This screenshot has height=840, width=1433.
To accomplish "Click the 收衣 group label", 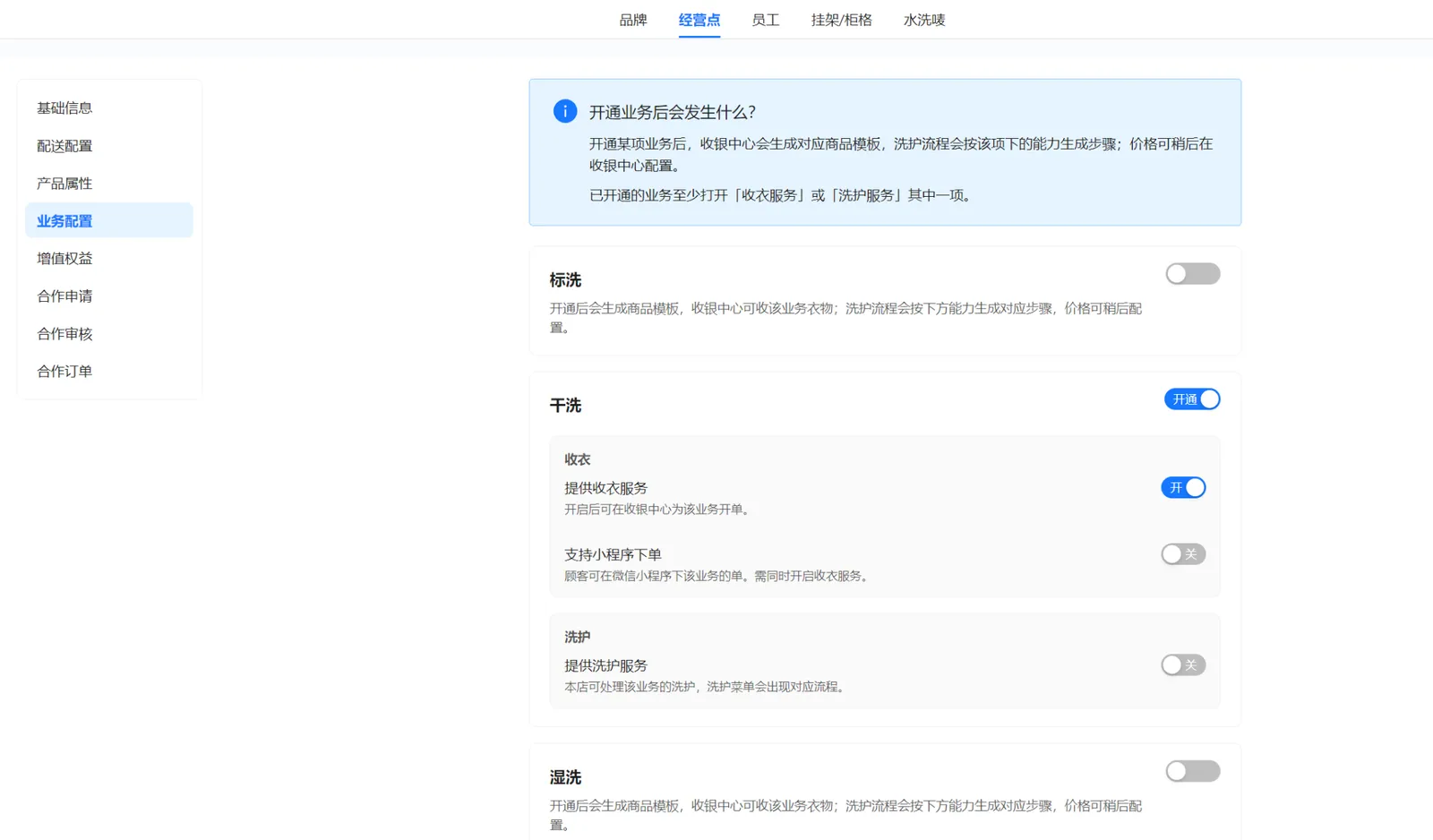I will click(577, 459).
